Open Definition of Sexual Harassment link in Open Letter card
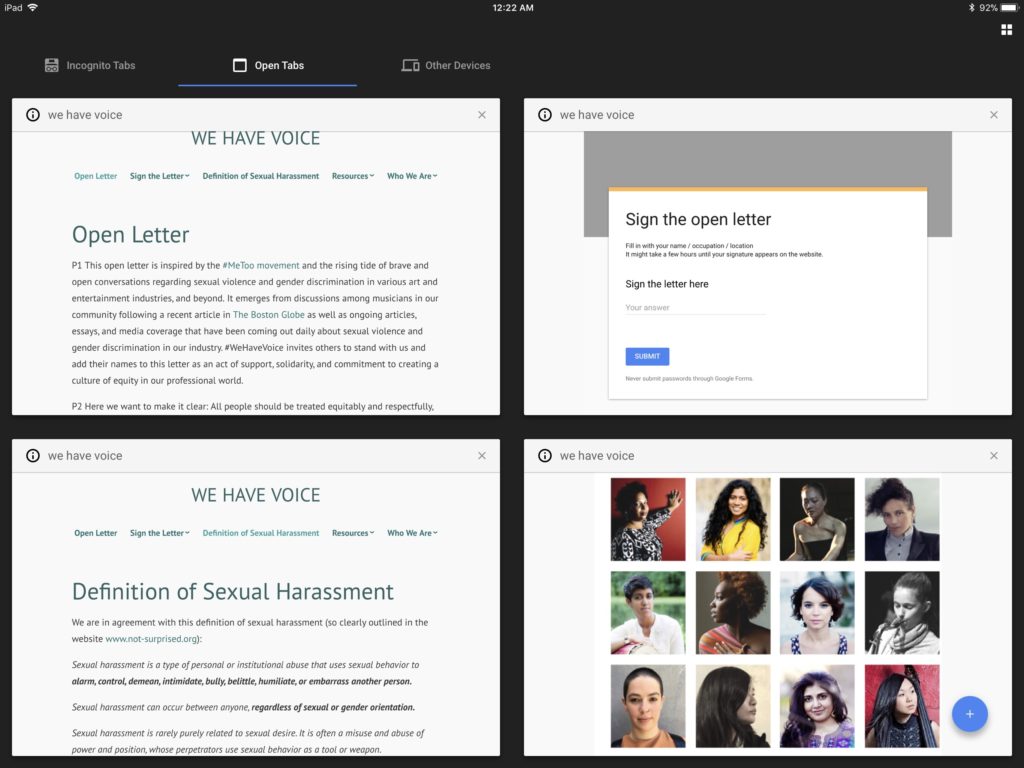The height and width of the screenshot is (768, 1024). click(x=261, y=176)
